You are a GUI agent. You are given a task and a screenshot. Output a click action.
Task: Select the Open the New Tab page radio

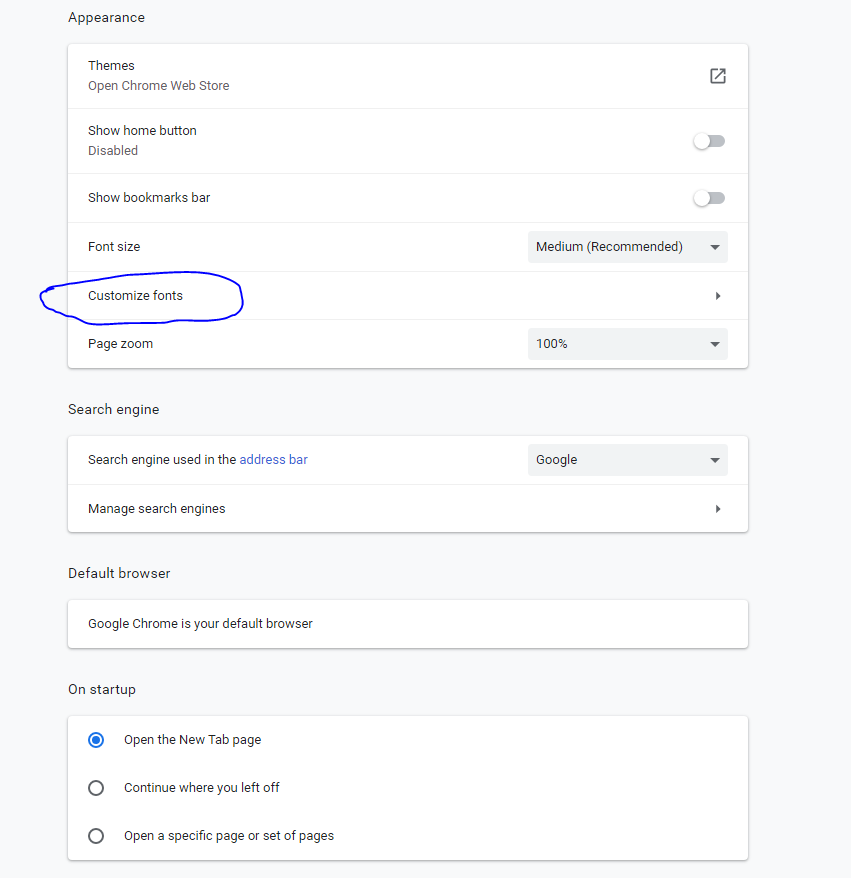click(x=96, y=740)
